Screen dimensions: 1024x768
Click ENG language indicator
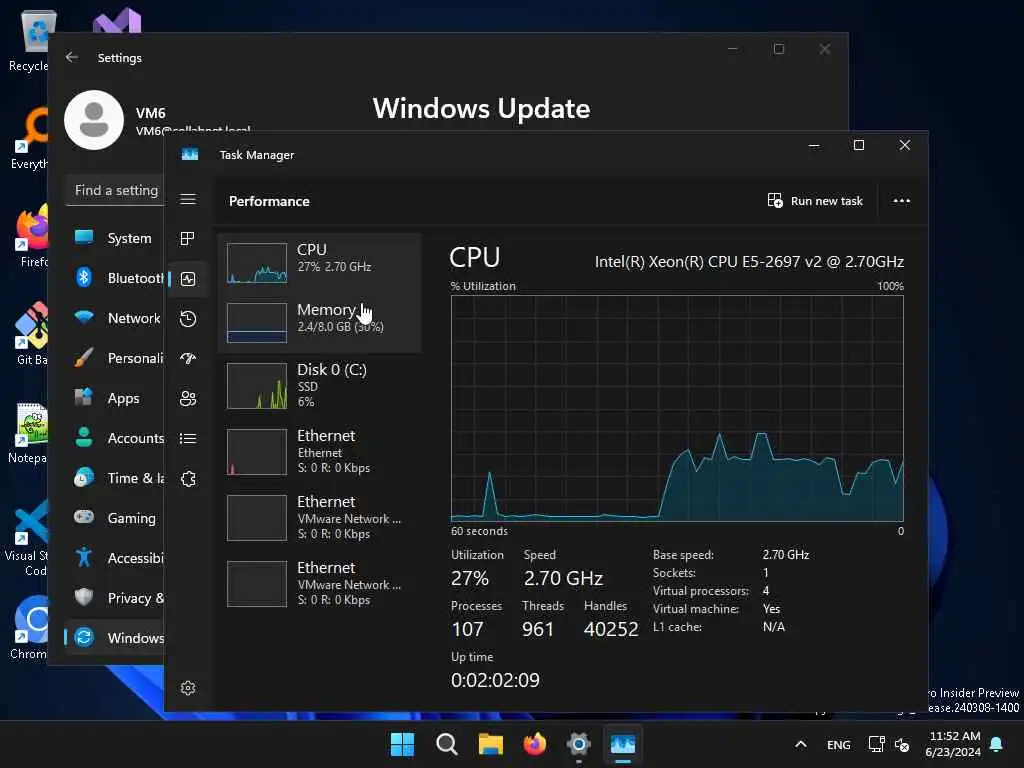[839, 744]
